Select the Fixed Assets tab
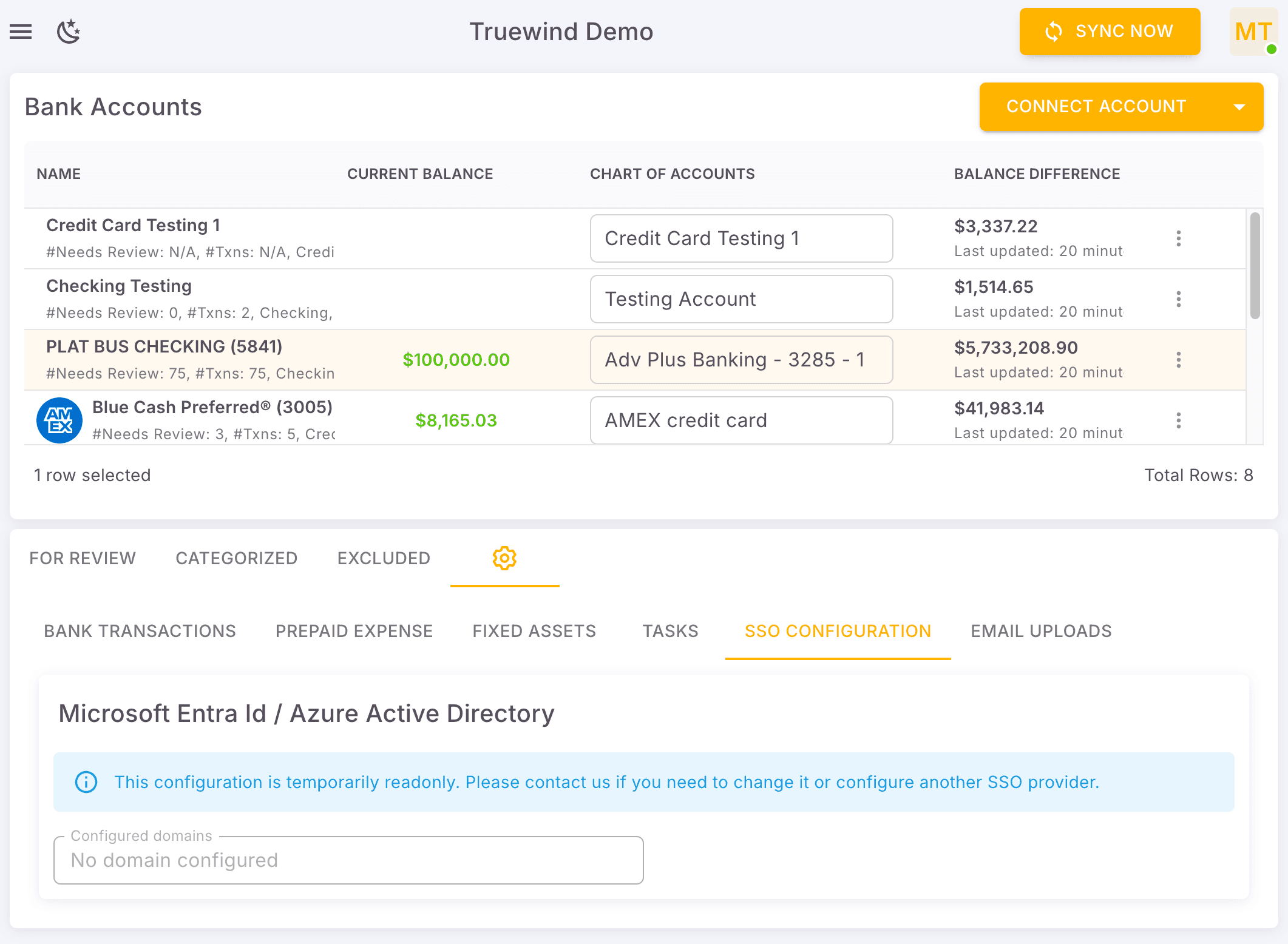This screenshot has height=944, width=1288. 534,631
